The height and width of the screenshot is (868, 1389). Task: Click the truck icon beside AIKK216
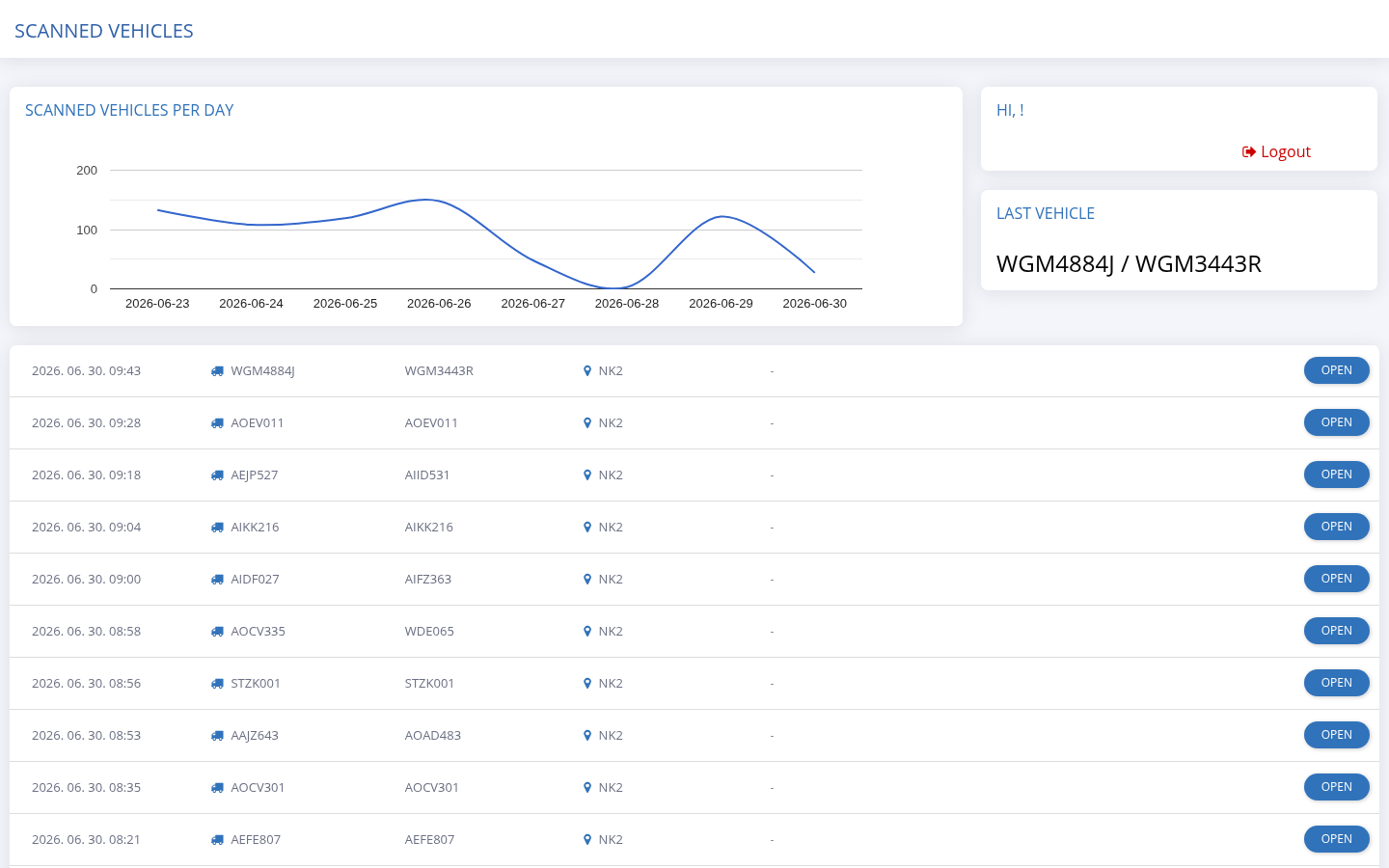pos(217,528)
